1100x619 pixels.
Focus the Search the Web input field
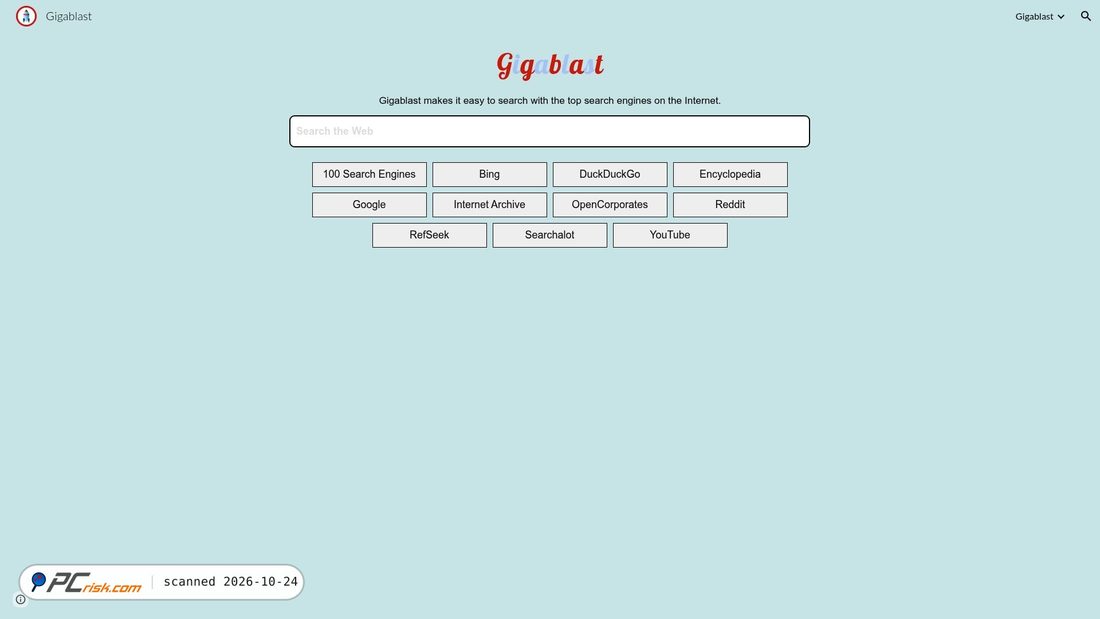549,131
